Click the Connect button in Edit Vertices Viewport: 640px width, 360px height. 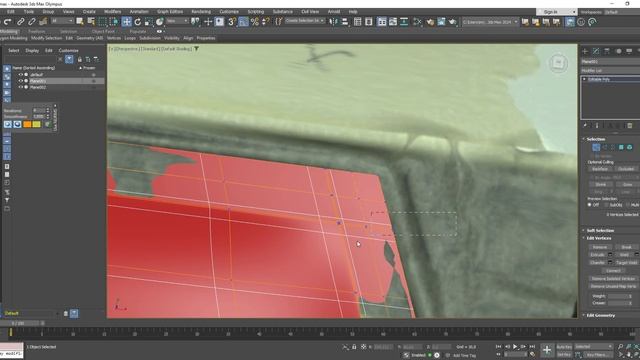pyautogui.click(x=613, y=271)
